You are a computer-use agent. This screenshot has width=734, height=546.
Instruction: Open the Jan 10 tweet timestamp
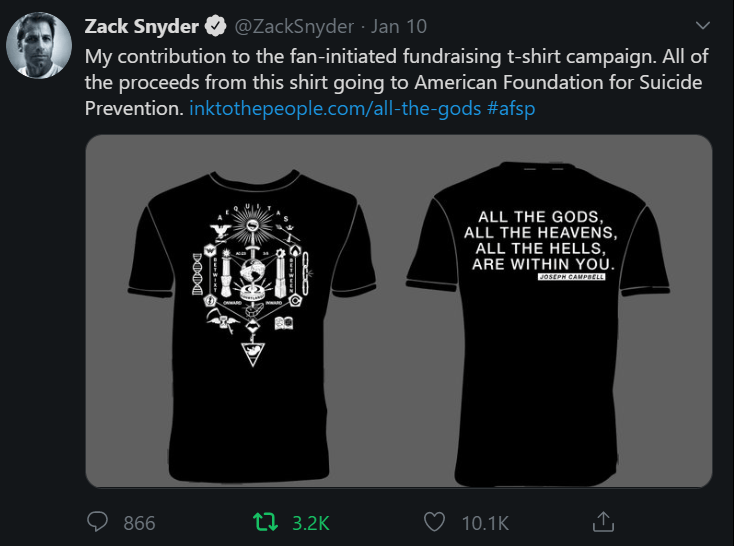click(x=399, y=26)
